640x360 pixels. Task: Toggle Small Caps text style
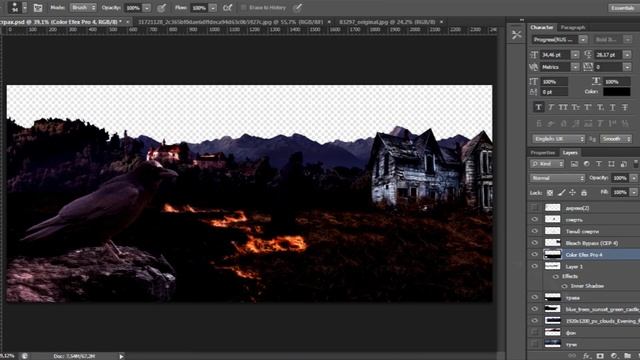(576, 107)
